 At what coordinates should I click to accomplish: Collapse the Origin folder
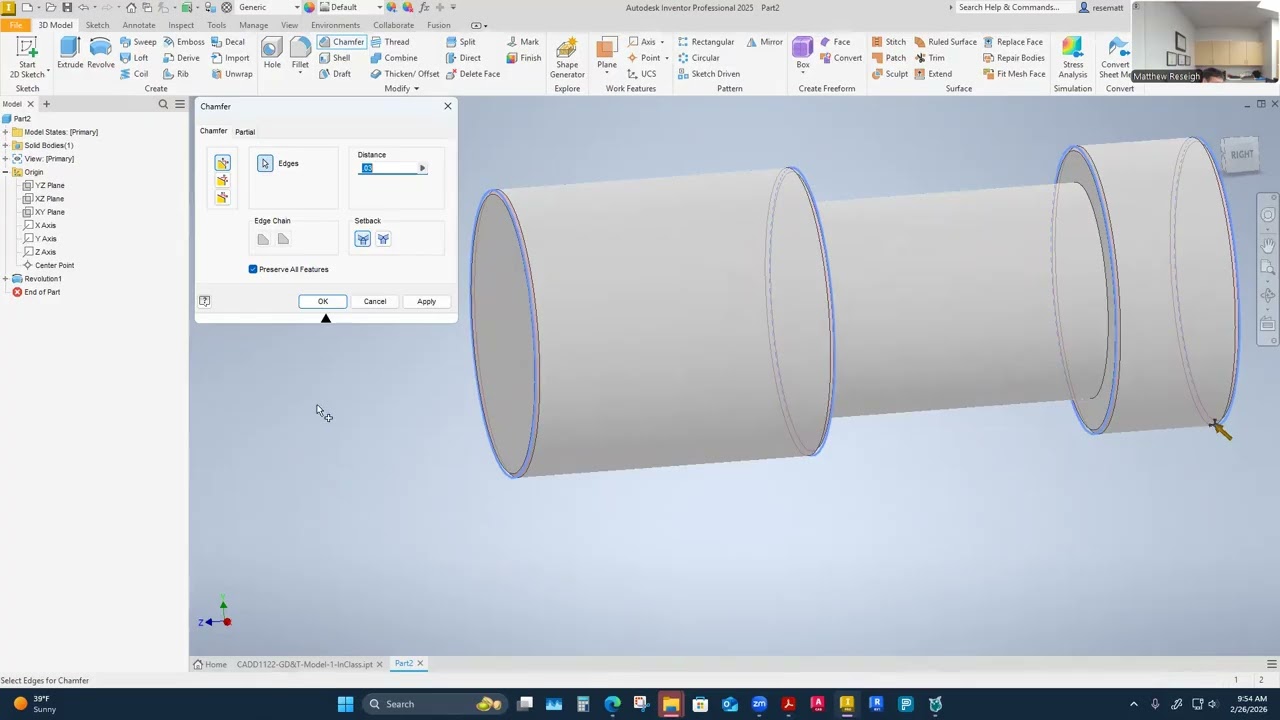pyautogui.click(x=6, y=172)
